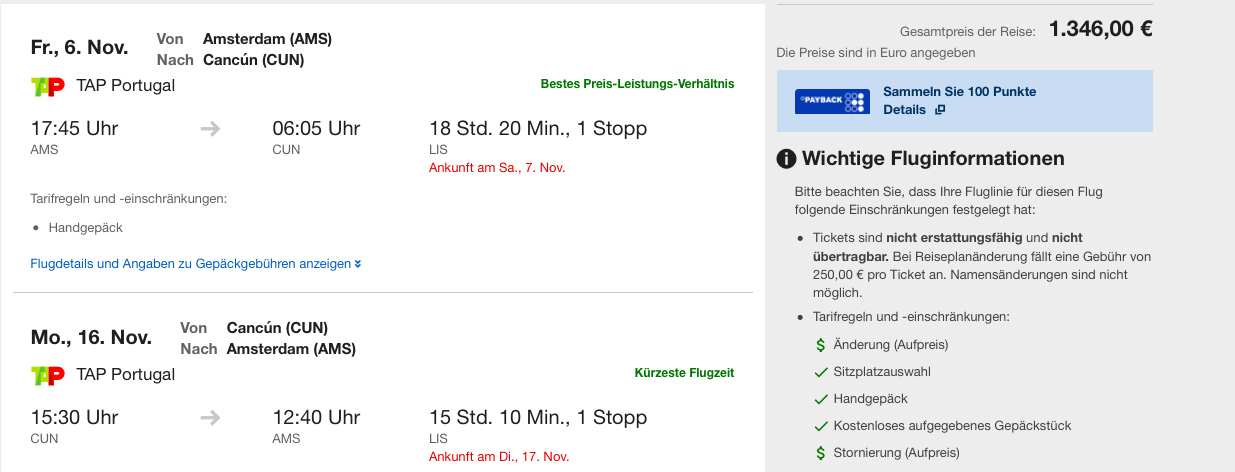1235x472 pixels.
Task: Click the dollar icon next to Stornierung (Aufpreis)
Action: (x=820, y=453)
